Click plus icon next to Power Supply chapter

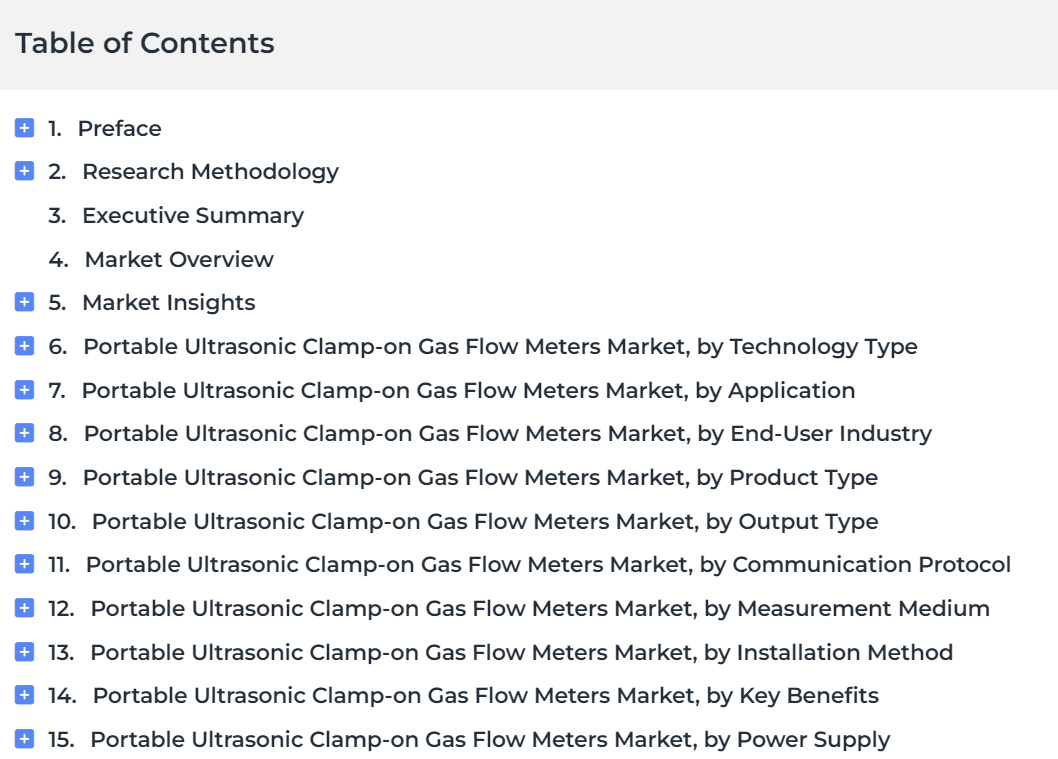pyautogui.click(x=24, y=739)
